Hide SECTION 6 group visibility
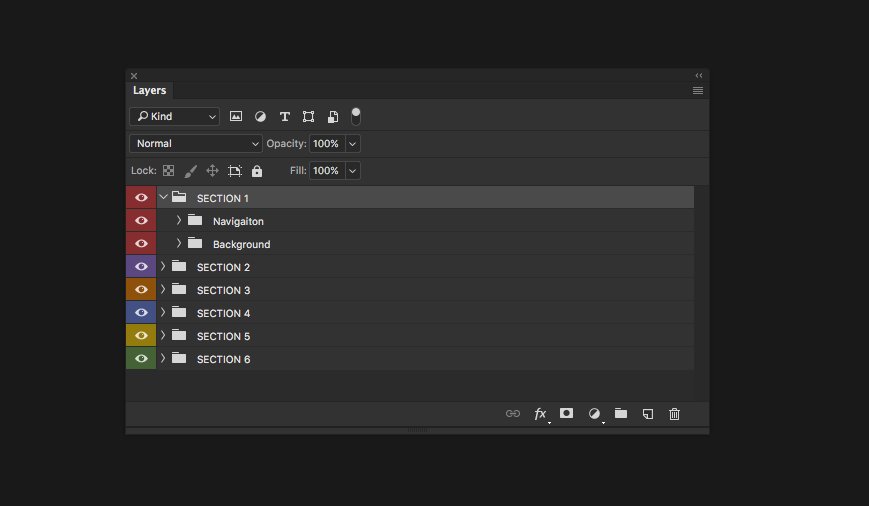Image resolution: width=869 pixels, height=506 pixels. pyautogui.click(x=141, y=359)
